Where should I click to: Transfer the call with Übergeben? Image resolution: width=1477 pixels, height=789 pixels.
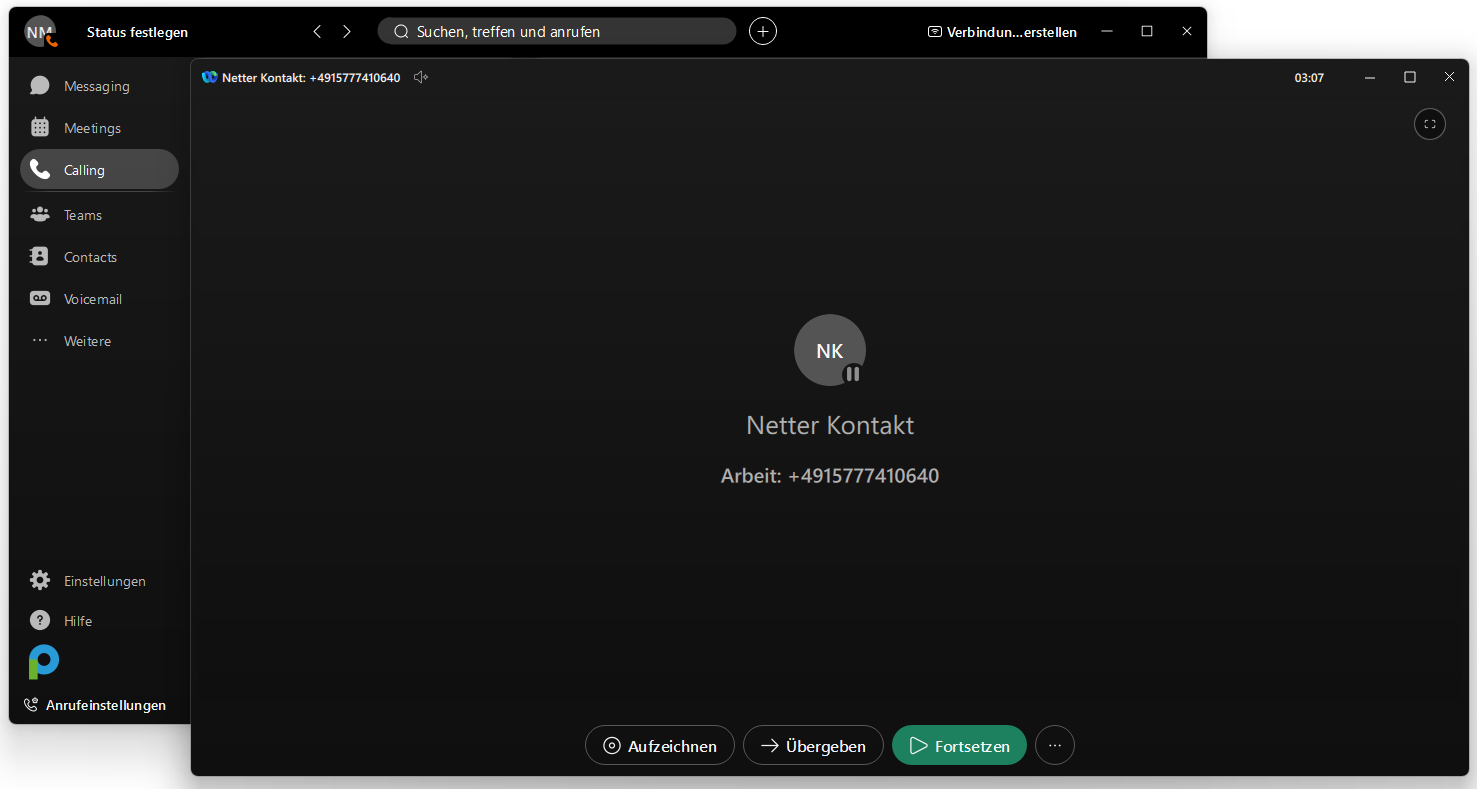pyautogui.click(x=813, y=746)
